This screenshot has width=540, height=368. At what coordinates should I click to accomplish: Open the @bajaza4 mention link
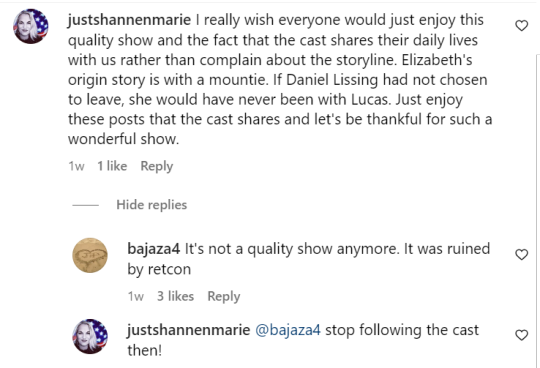pos(288,330)
